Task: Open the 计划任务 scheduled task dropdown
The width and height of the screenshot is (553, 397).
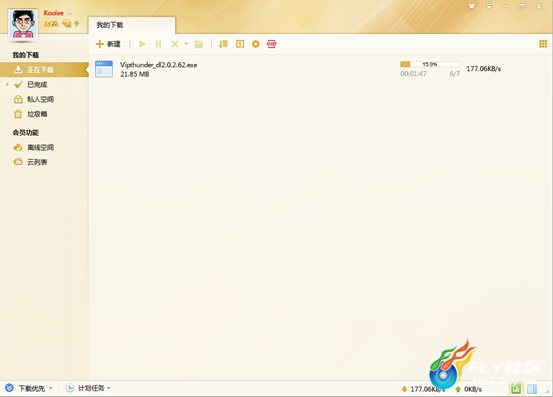Action: 88,388
